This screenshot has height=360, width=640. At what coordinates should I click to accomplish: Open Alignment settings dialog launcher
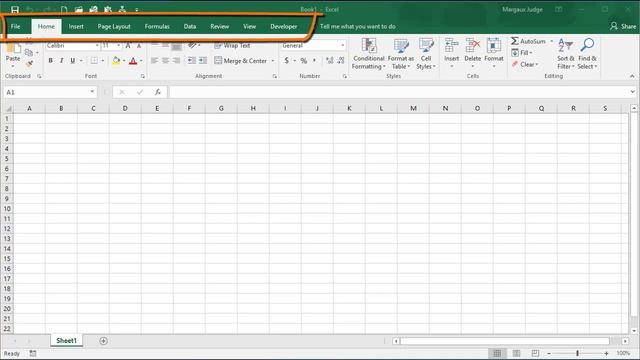275,76
